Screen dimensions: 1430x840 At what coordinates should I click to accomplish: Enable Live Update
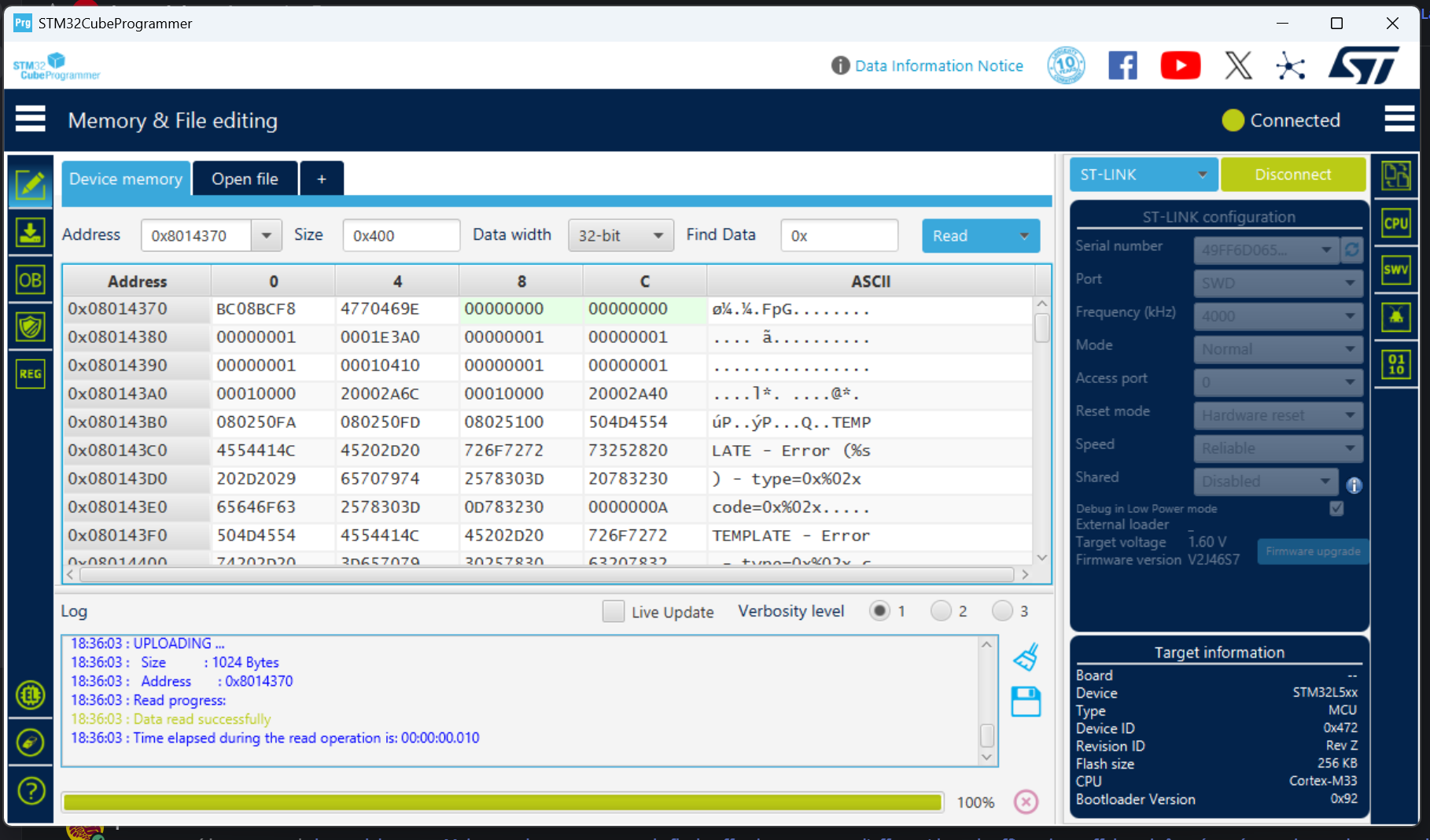pos(613,611)
